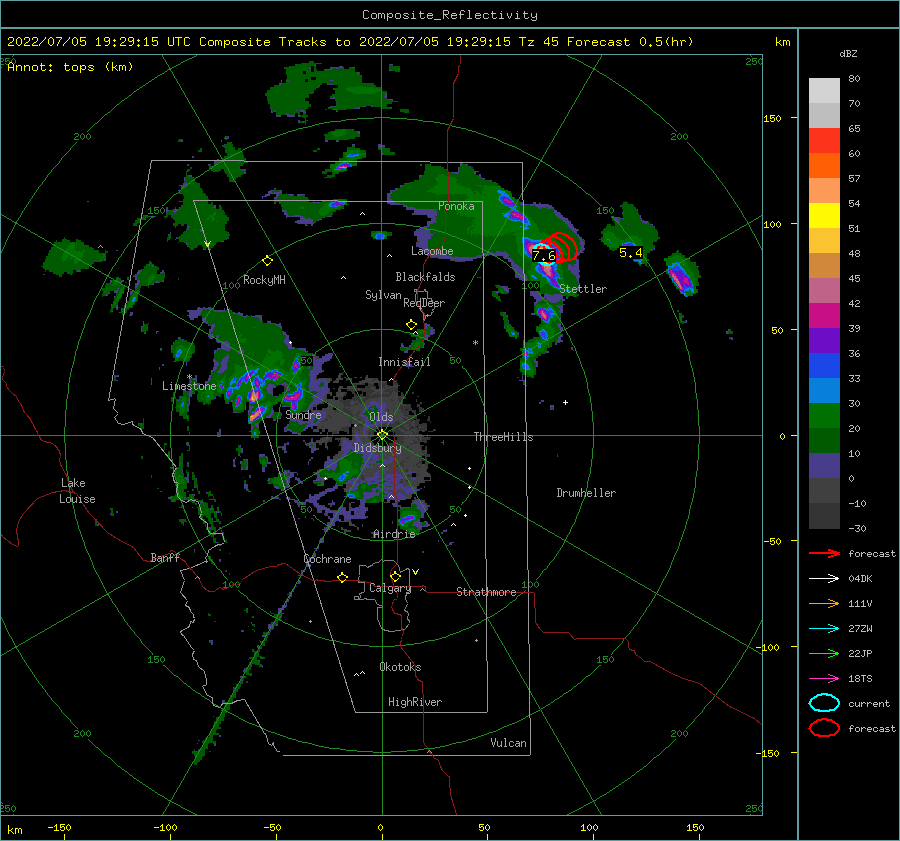Click the Banff town label
The height and width of the screenshot is (841, 900).
(x=165, y=557)
